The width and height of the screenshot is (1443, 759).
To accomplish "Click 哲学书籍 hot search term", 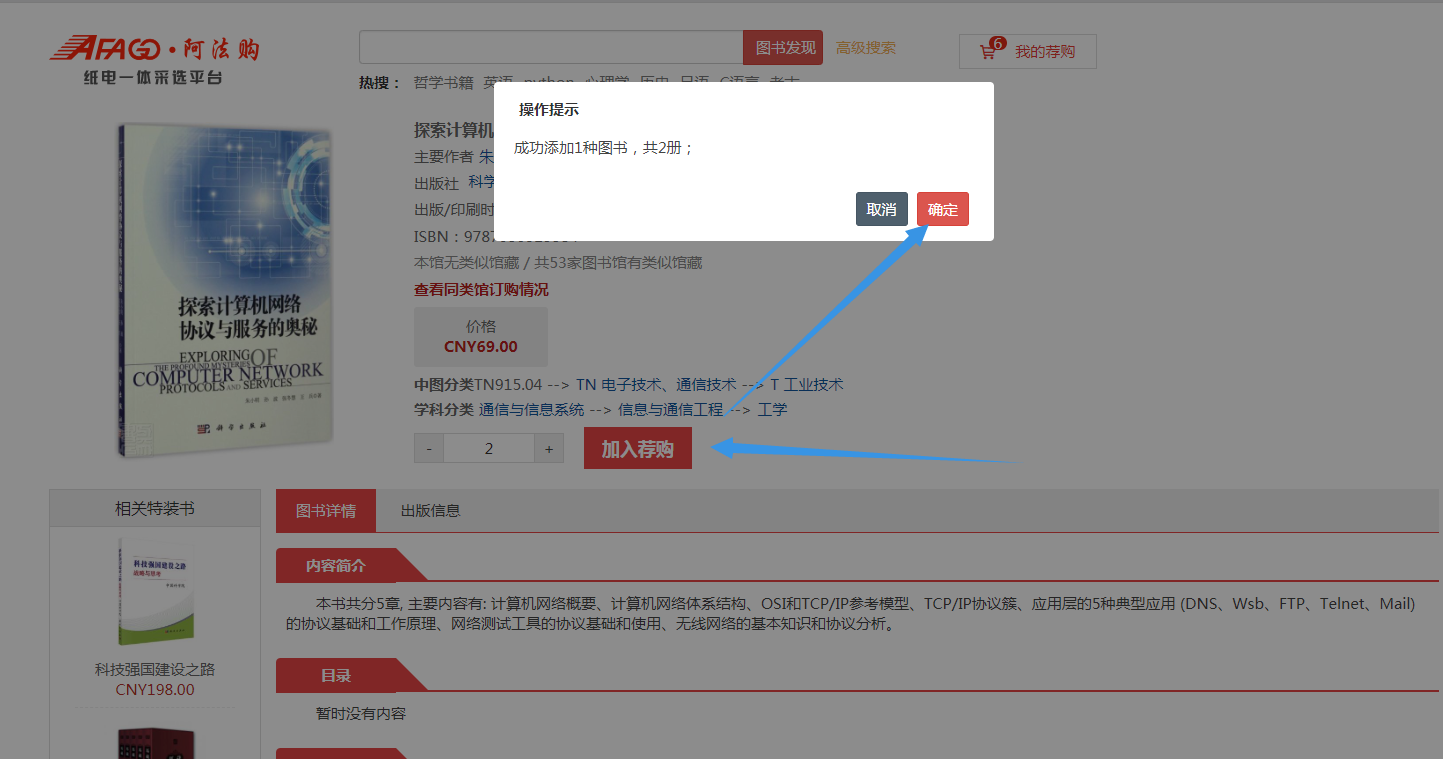I will (x=443, y=82).
